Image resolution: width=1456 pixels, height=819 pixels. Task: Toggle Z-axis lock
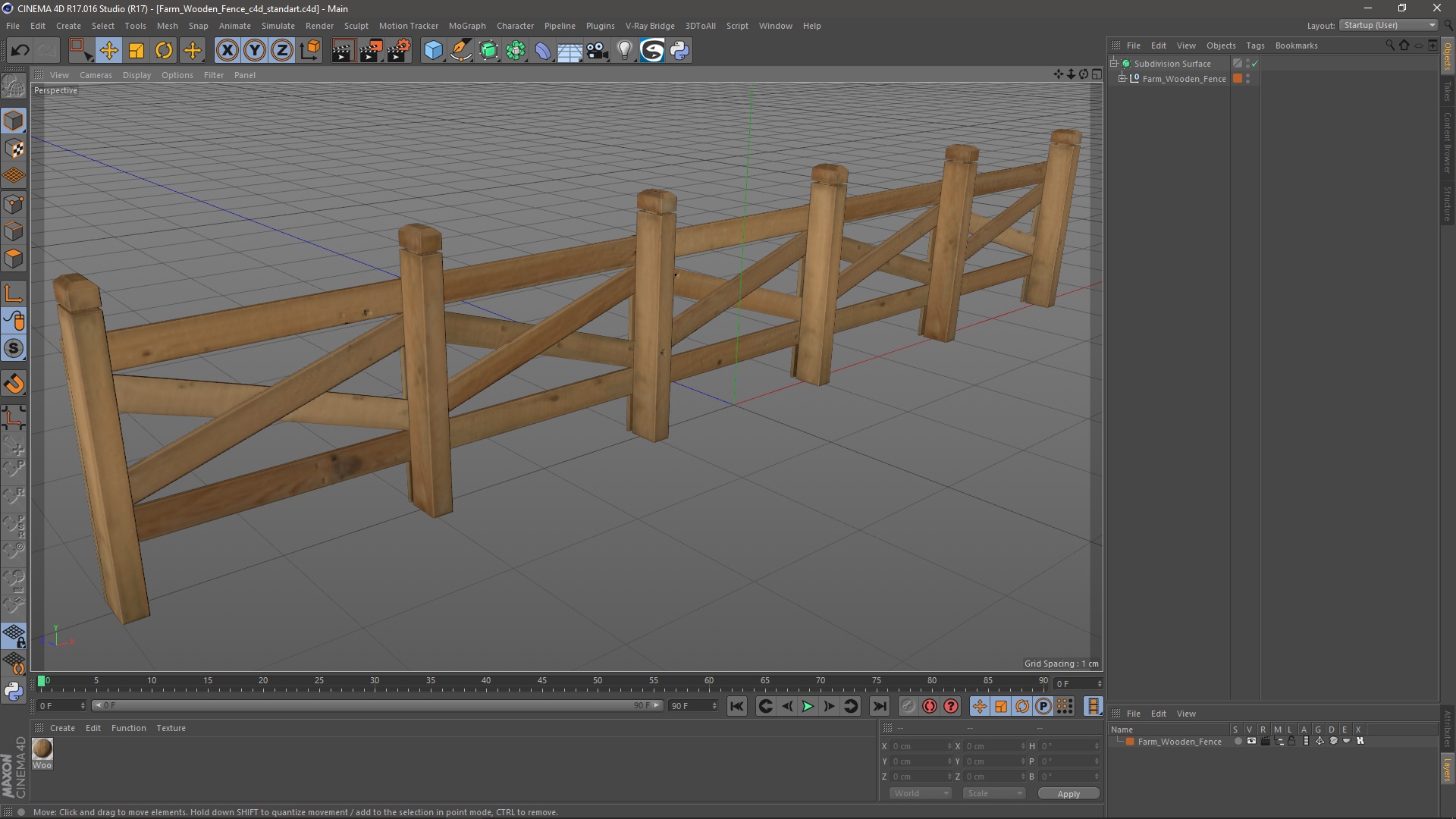coord(282,51)
